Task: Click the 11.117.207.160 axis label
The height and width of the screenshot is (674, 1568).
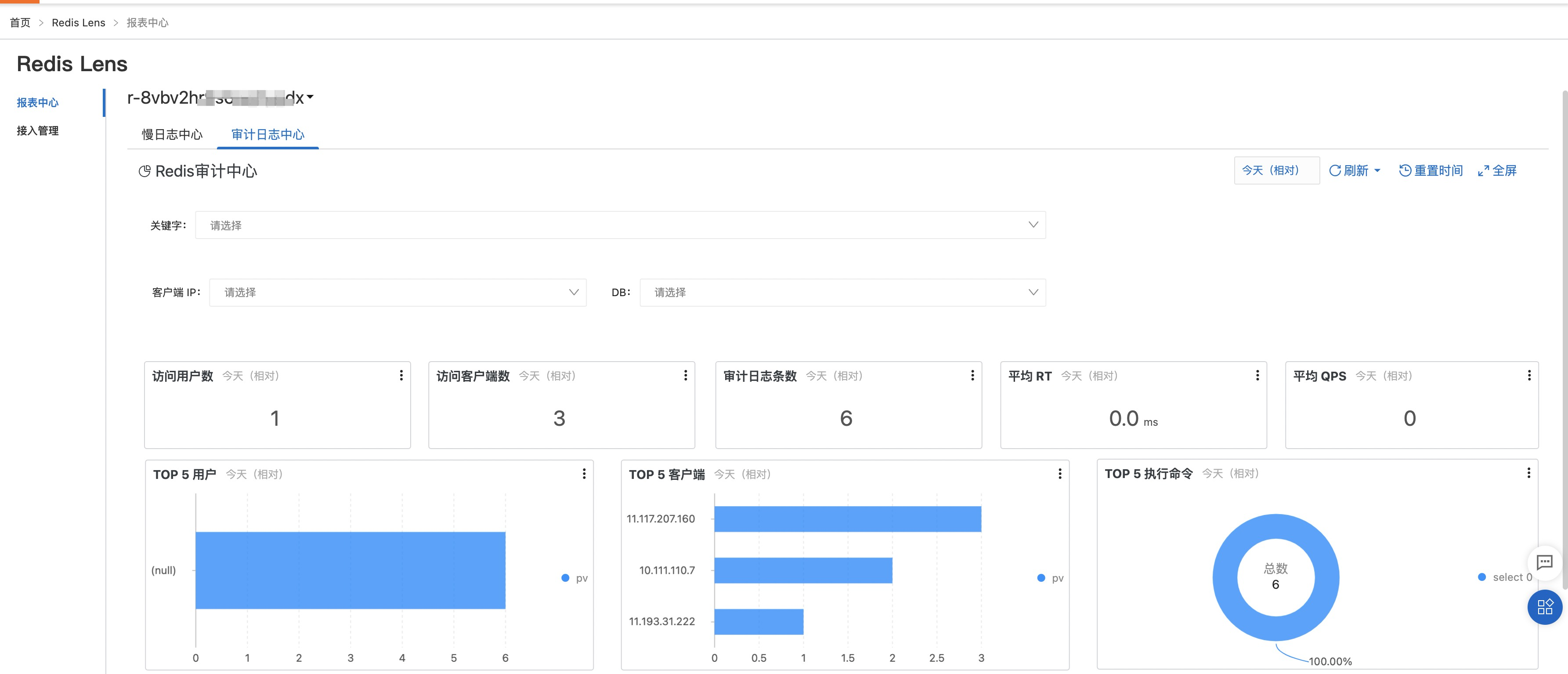Action: [x=661, y=519]
